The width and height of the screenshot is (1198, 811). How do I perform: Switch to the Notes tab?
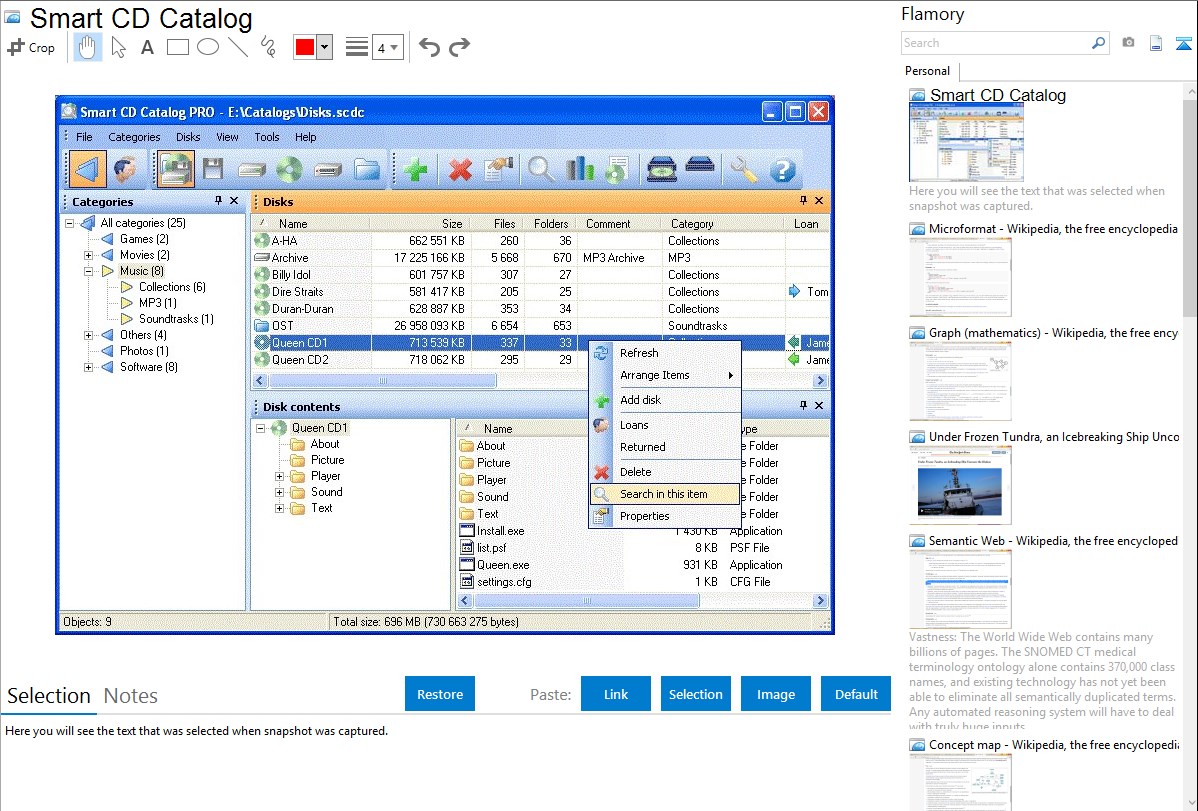coord(131,696)
